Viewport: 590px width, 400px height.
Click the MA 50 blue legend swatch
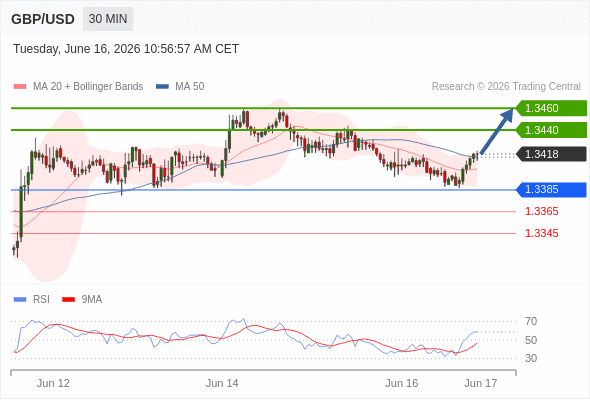tap(162, 87)
